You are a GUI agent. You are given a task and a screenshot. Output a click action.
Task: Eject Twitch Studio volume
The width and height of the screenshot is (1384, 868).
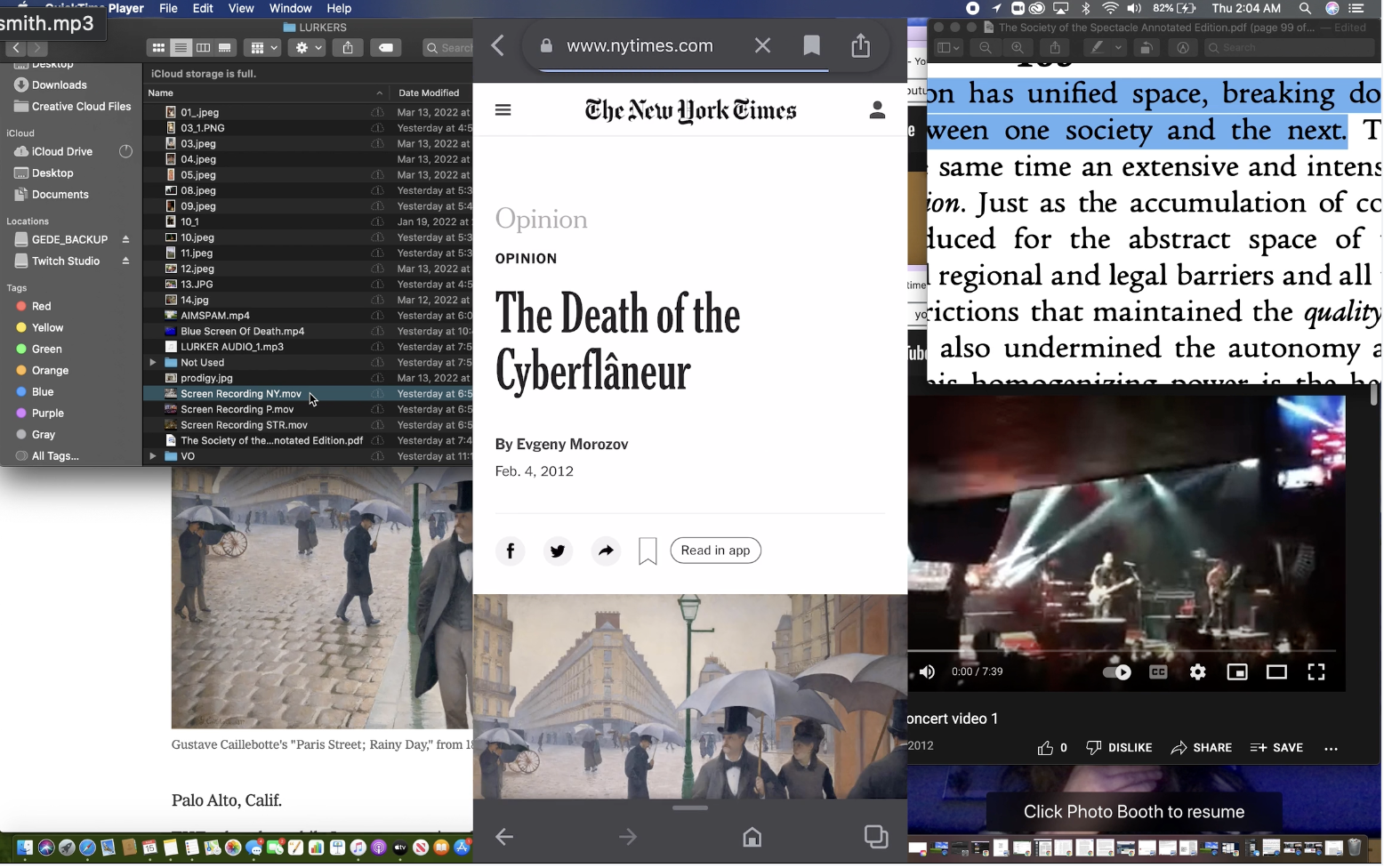125,261
